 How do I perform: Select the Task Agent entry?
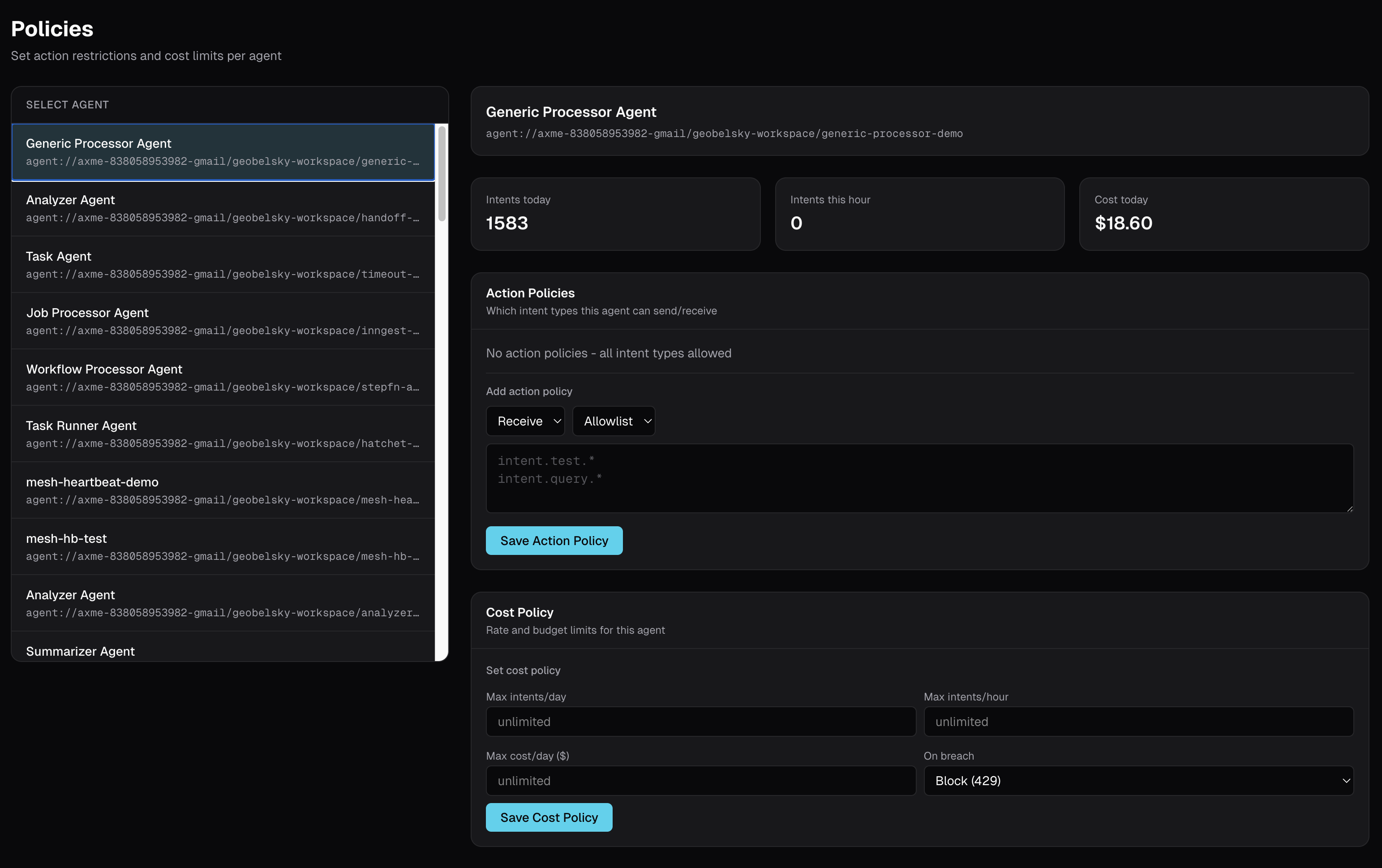coord(223,265)
